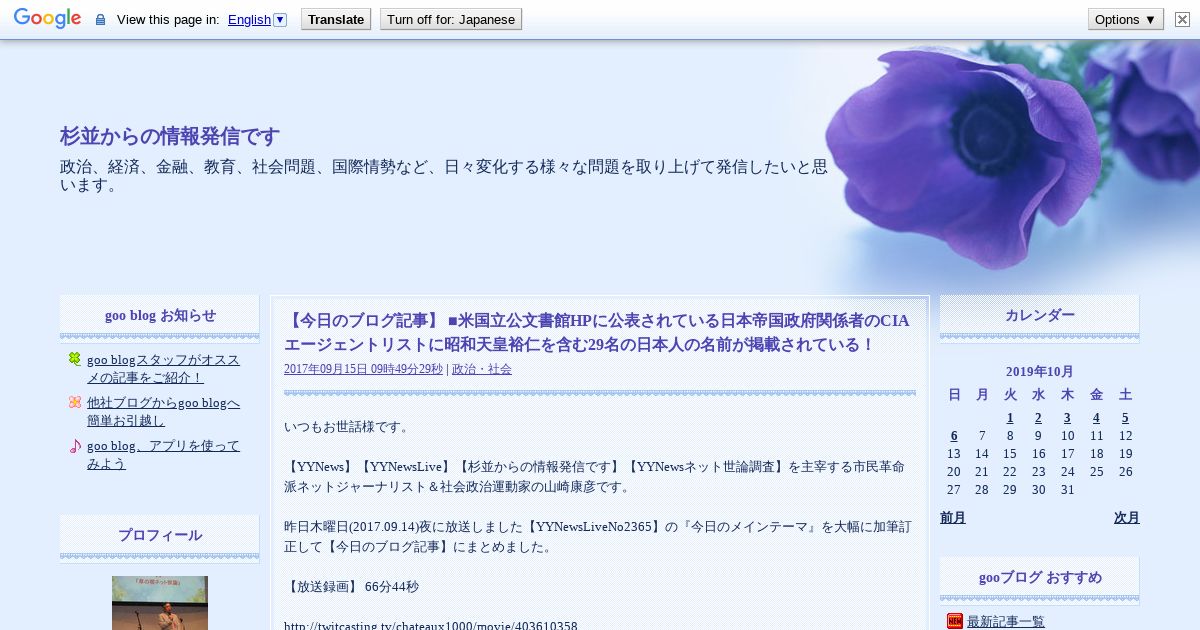1200x630 pixels.
Task: Select calendar date 5
Action: click(x=1125, y=418)
